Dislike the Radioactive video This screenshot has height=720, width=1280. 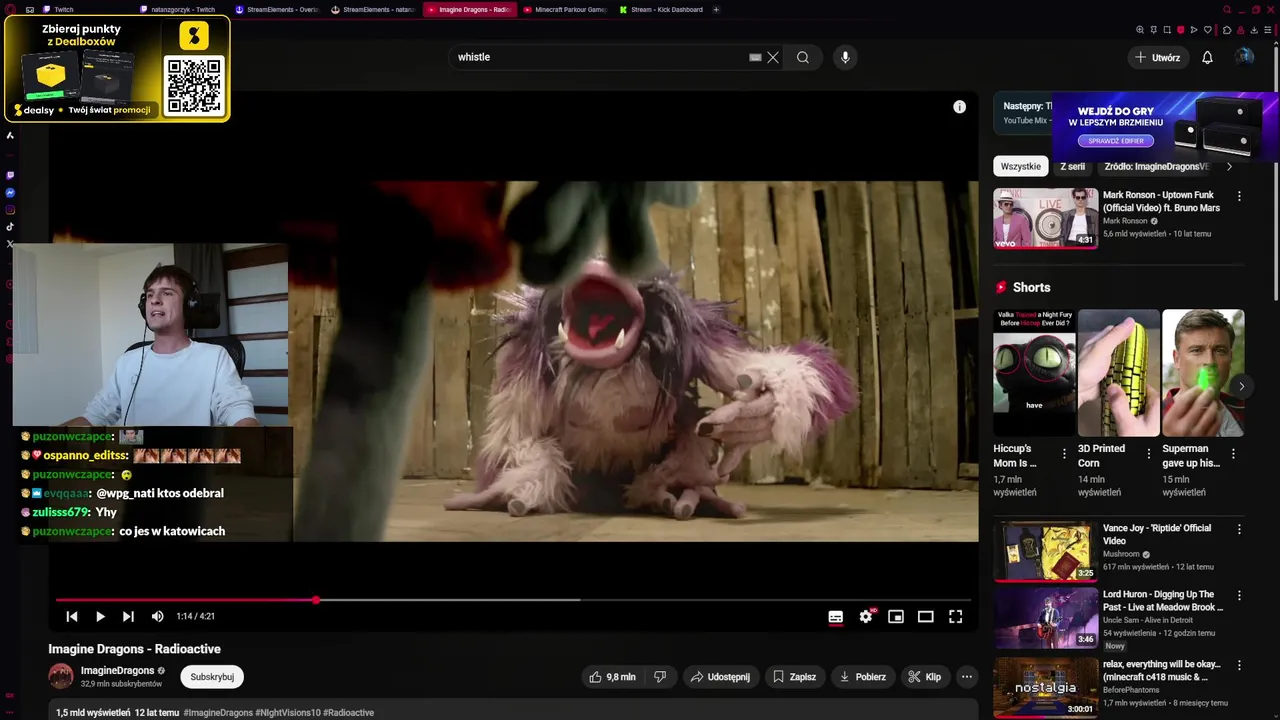660,677
